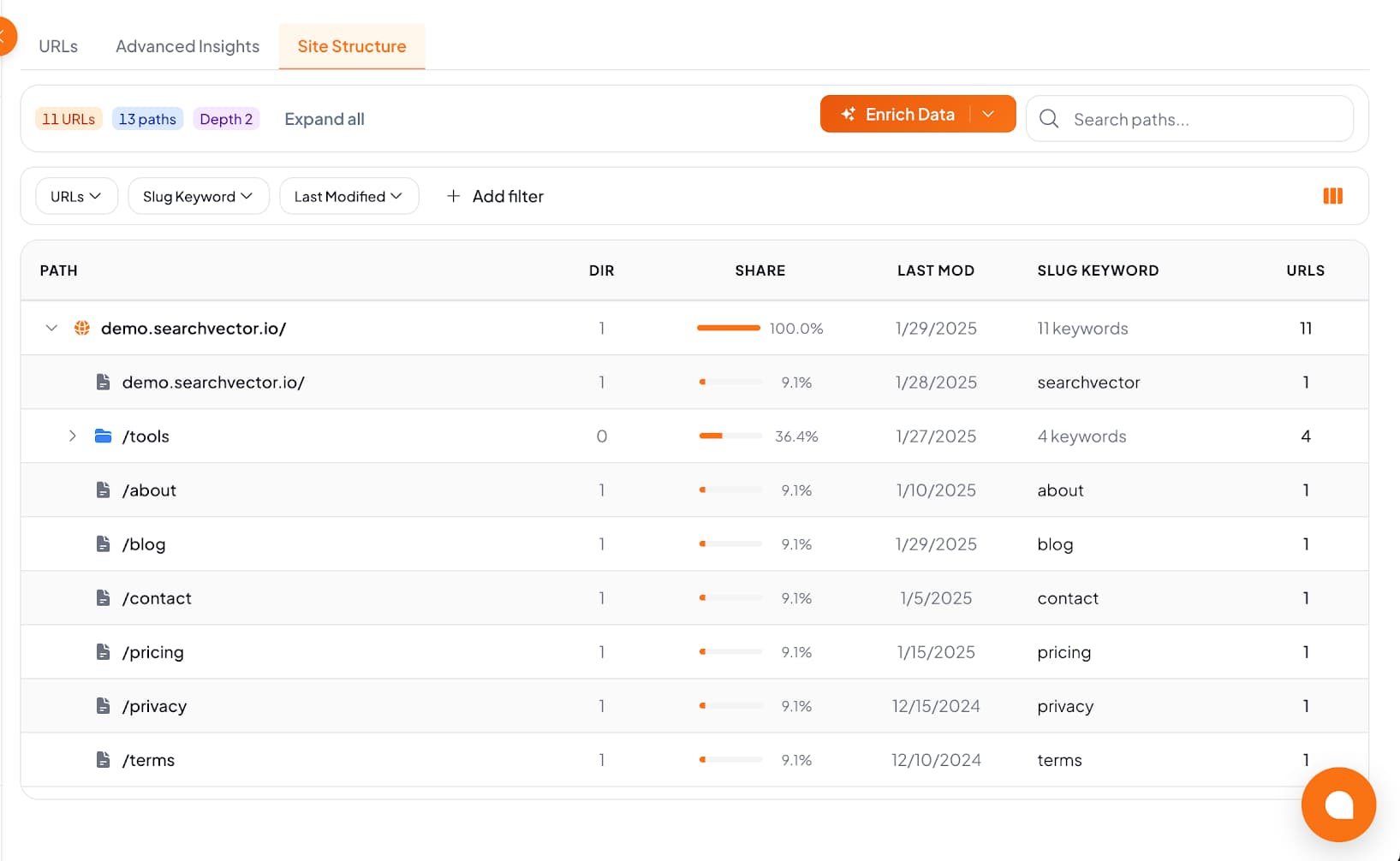Click the DIR column header
This screenshot has height=861, width=1400.
click(602, 270)
